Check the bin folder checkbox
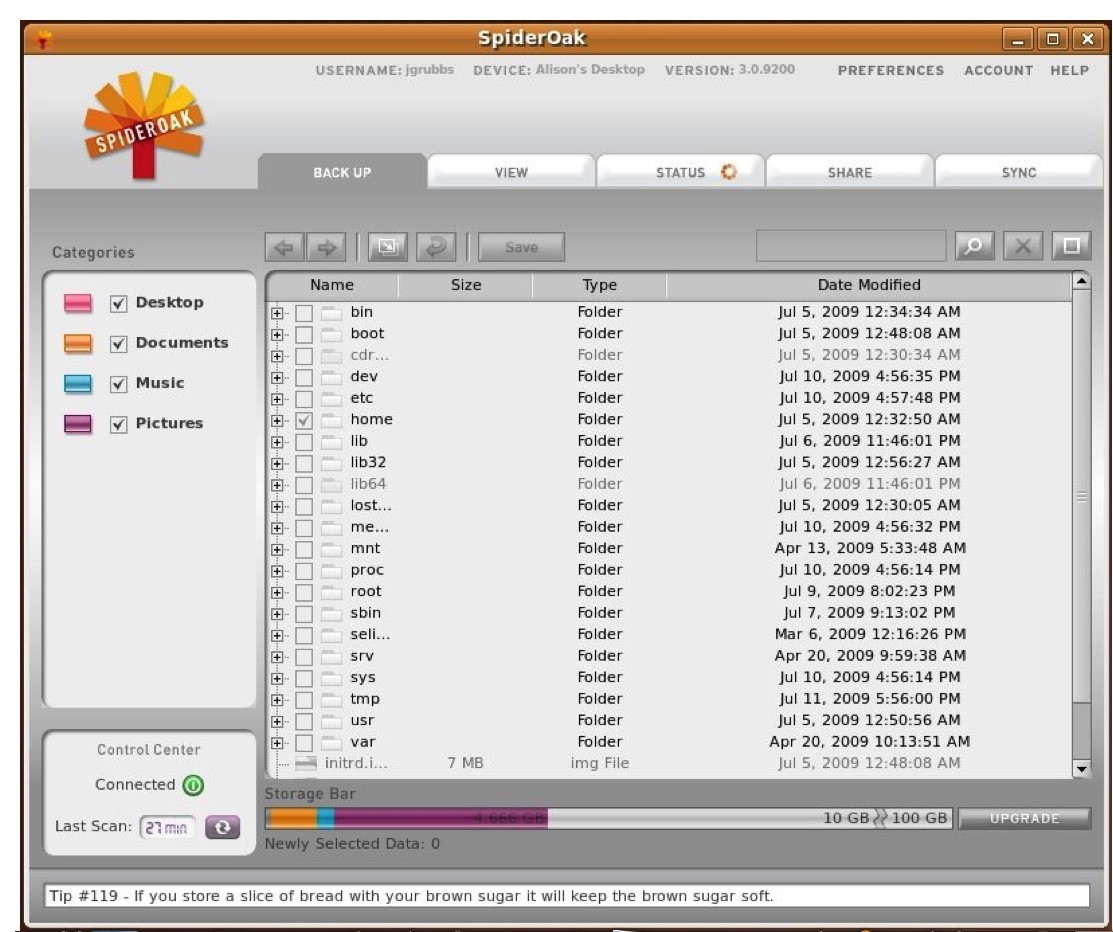This screenshot has height=932, width=1113. pos(304,313)
